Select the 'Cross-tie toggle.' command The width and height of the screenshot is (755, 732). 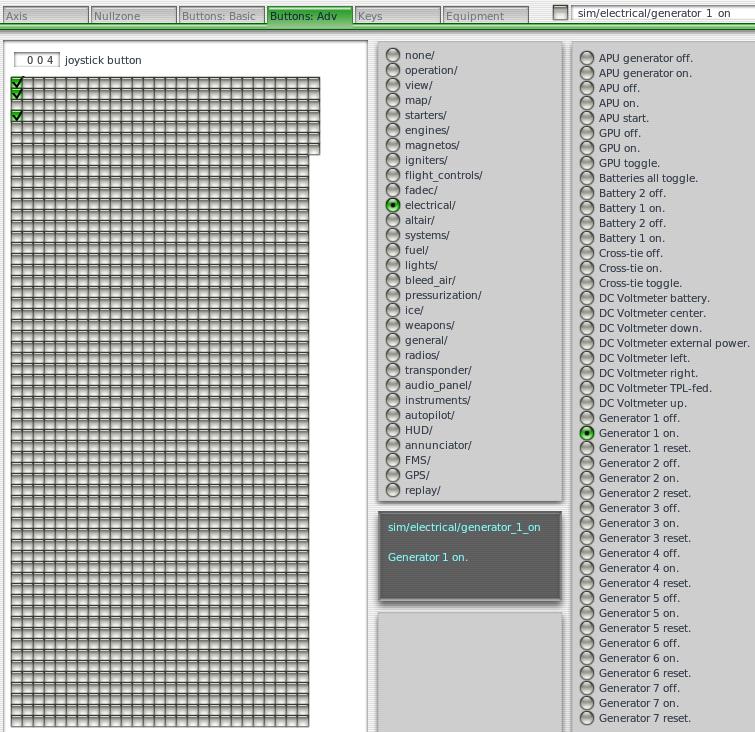click(587, 283)
